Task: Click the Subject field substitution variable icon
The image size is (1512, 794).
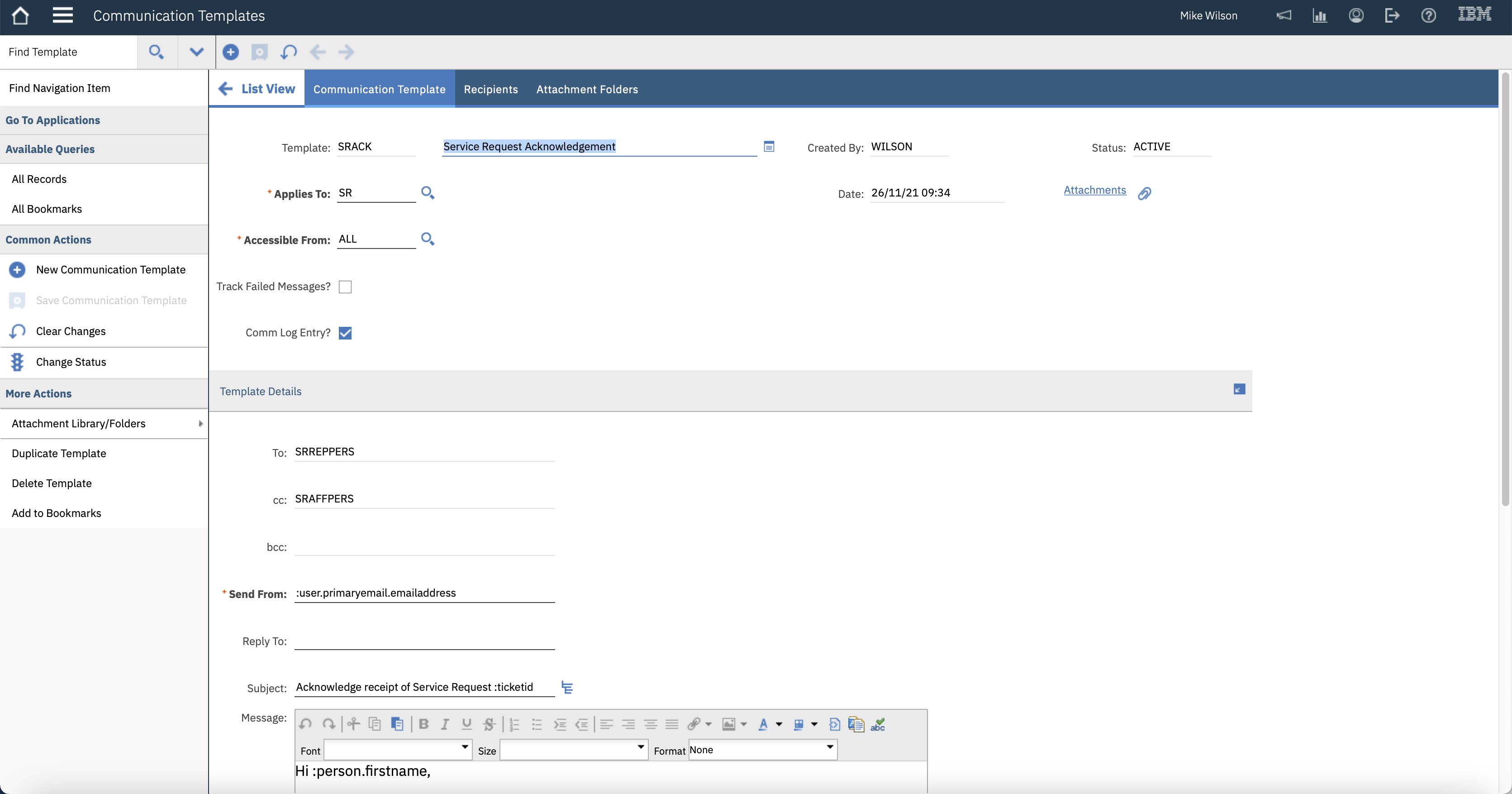Action: (567, 687)
